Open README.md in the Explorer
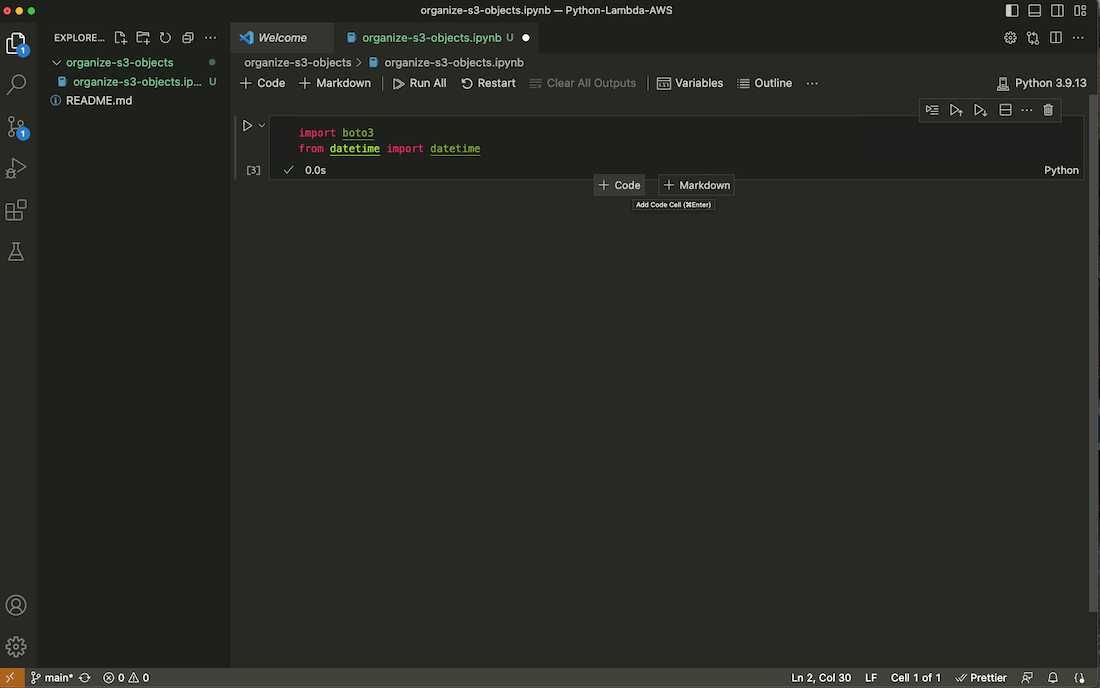 click(99, 100)
